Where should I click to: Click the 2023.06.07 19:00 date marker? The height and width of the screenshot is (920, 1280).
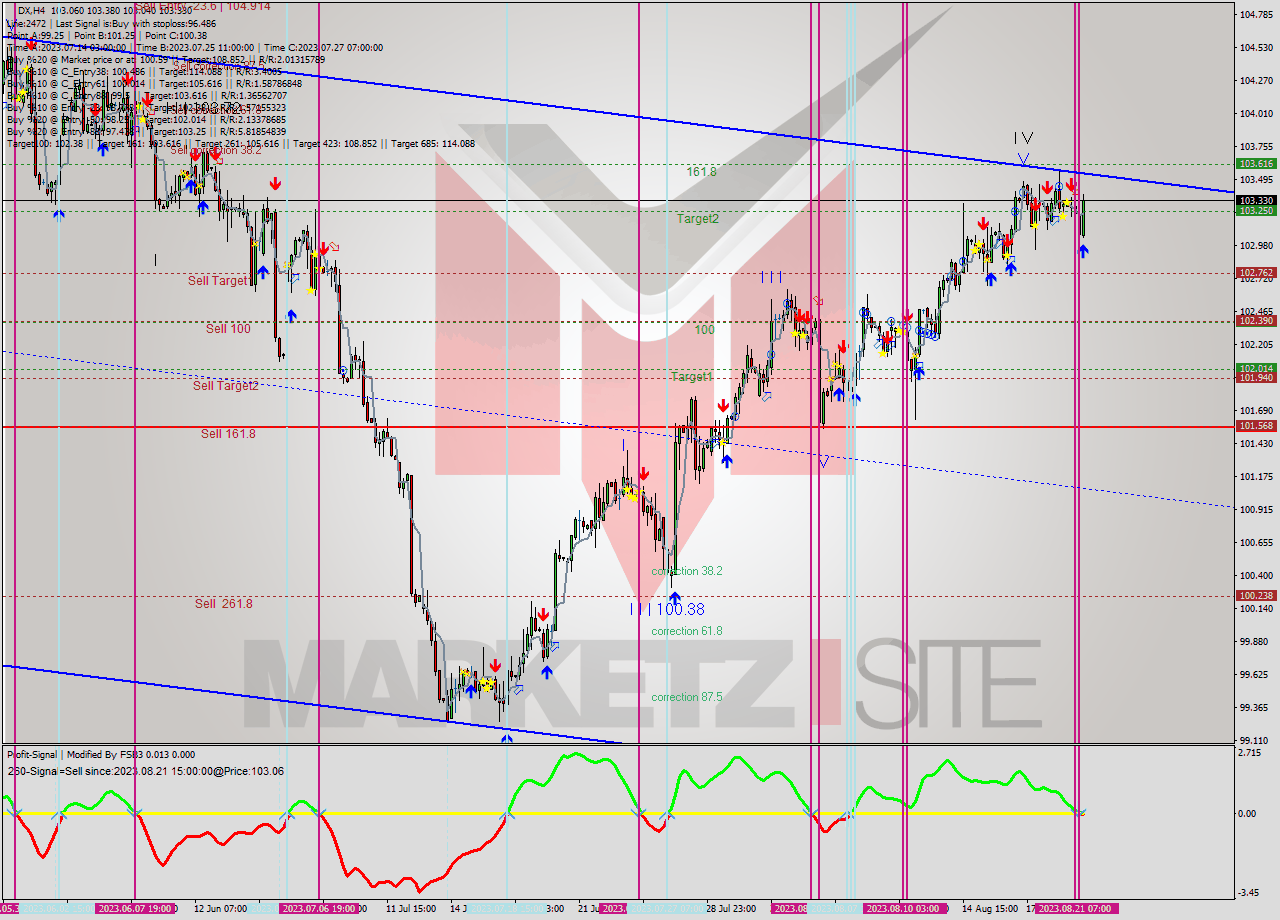point(135,908)
